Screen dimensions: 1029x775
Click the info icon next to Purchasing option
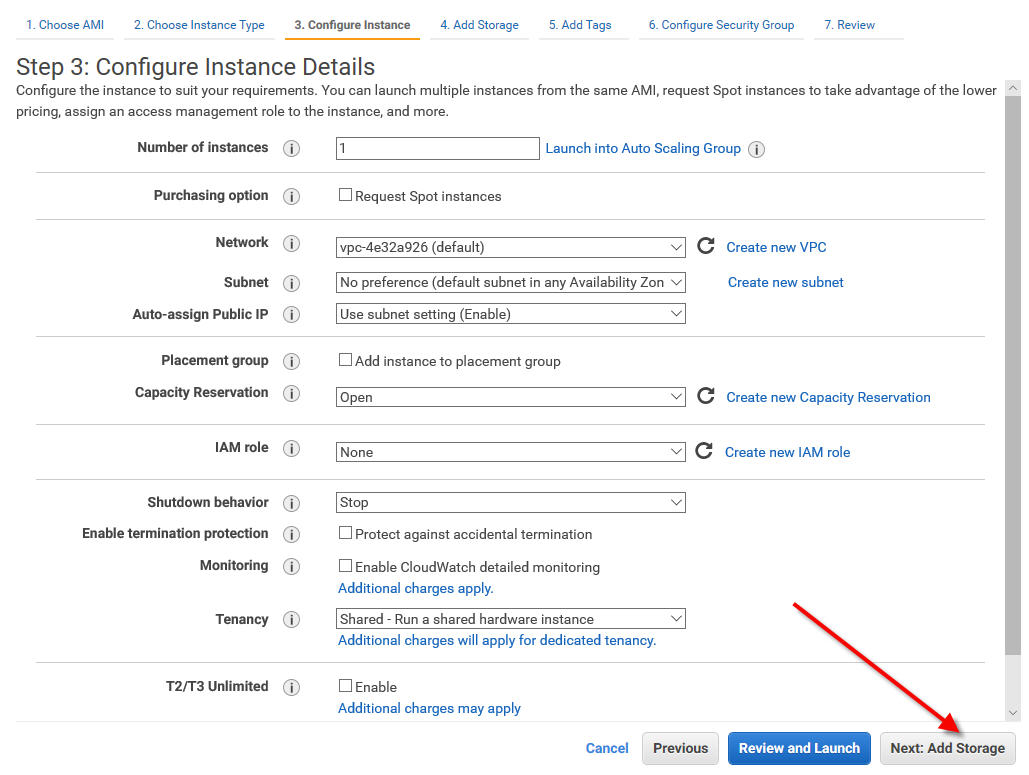291,197
